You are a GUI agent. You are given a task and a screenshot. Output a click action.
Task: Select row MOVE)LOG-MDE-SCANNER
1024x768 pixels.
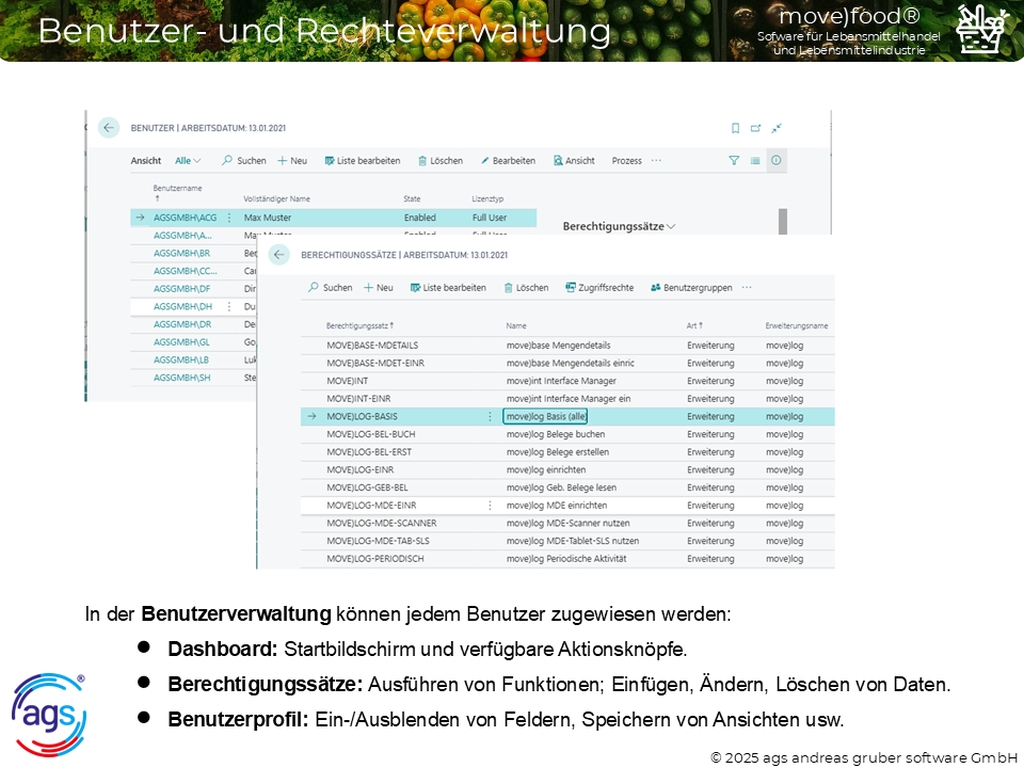click(x=568, y=523)
